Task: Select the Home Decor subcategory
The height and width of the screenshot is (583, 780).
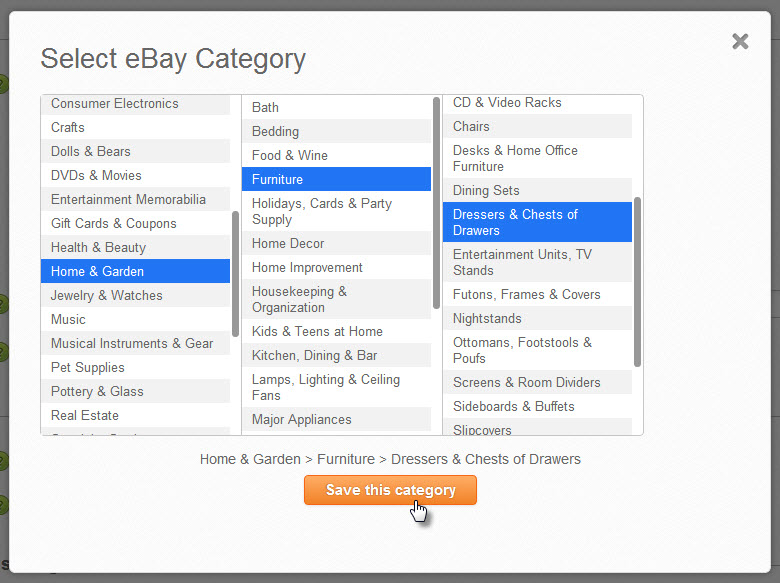Action: tap(288, 244)
